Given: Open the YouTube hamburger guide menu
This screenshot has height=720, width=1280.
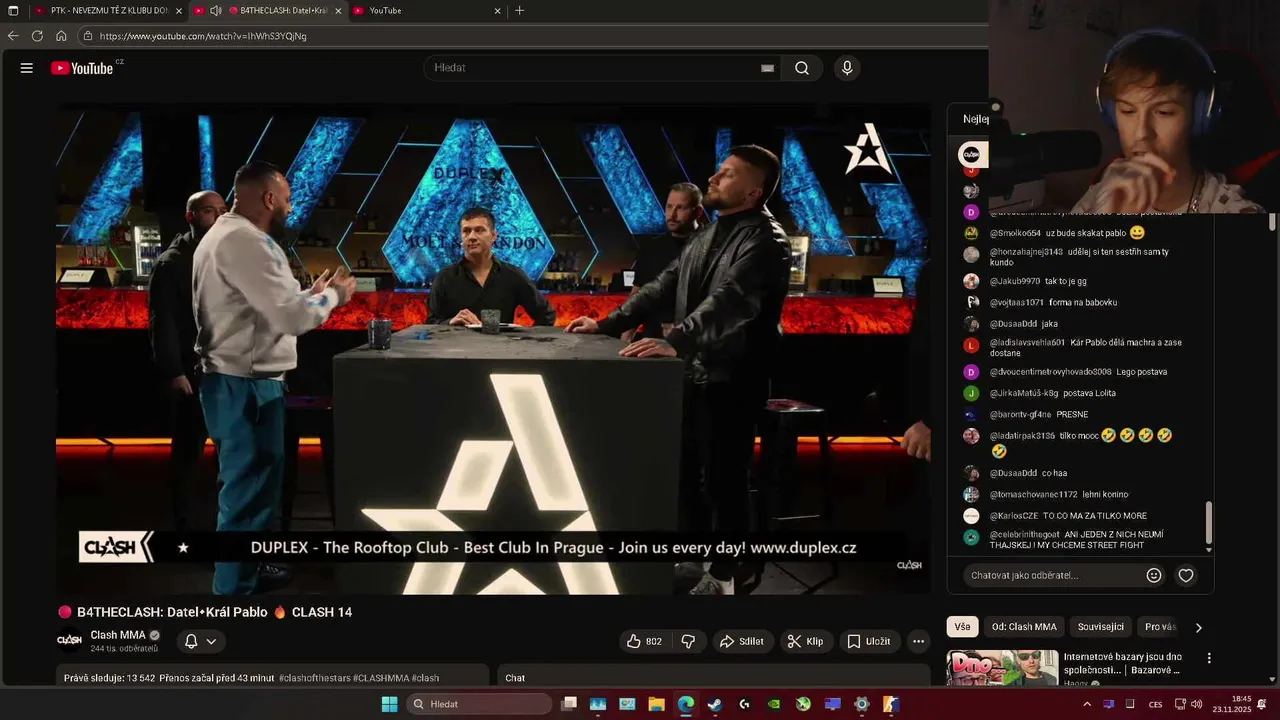Looking at the screenshot, I should (27, 68).
